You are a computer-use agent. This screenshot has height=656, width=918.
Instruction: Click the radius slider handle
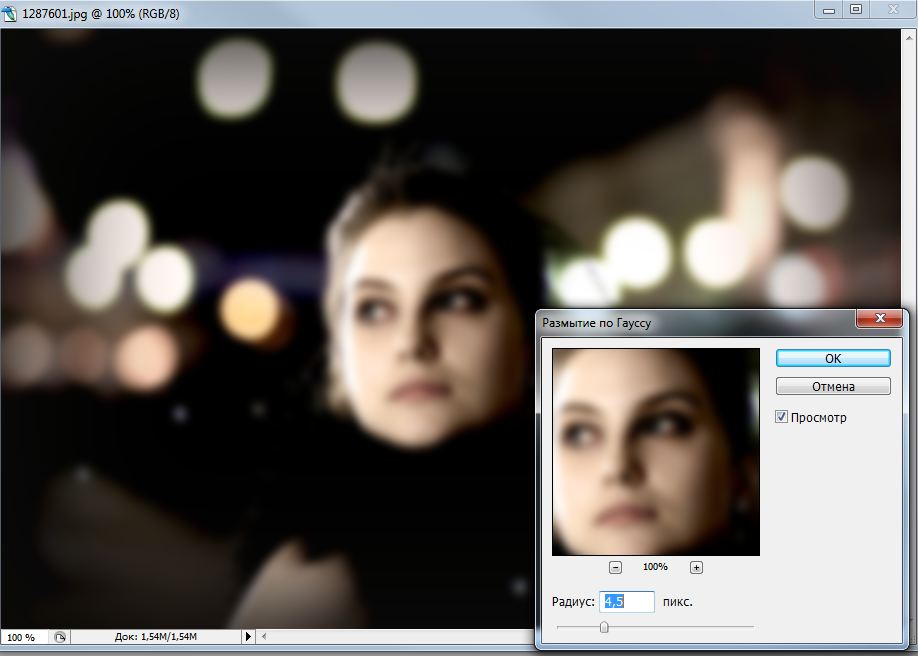point(604,627)
